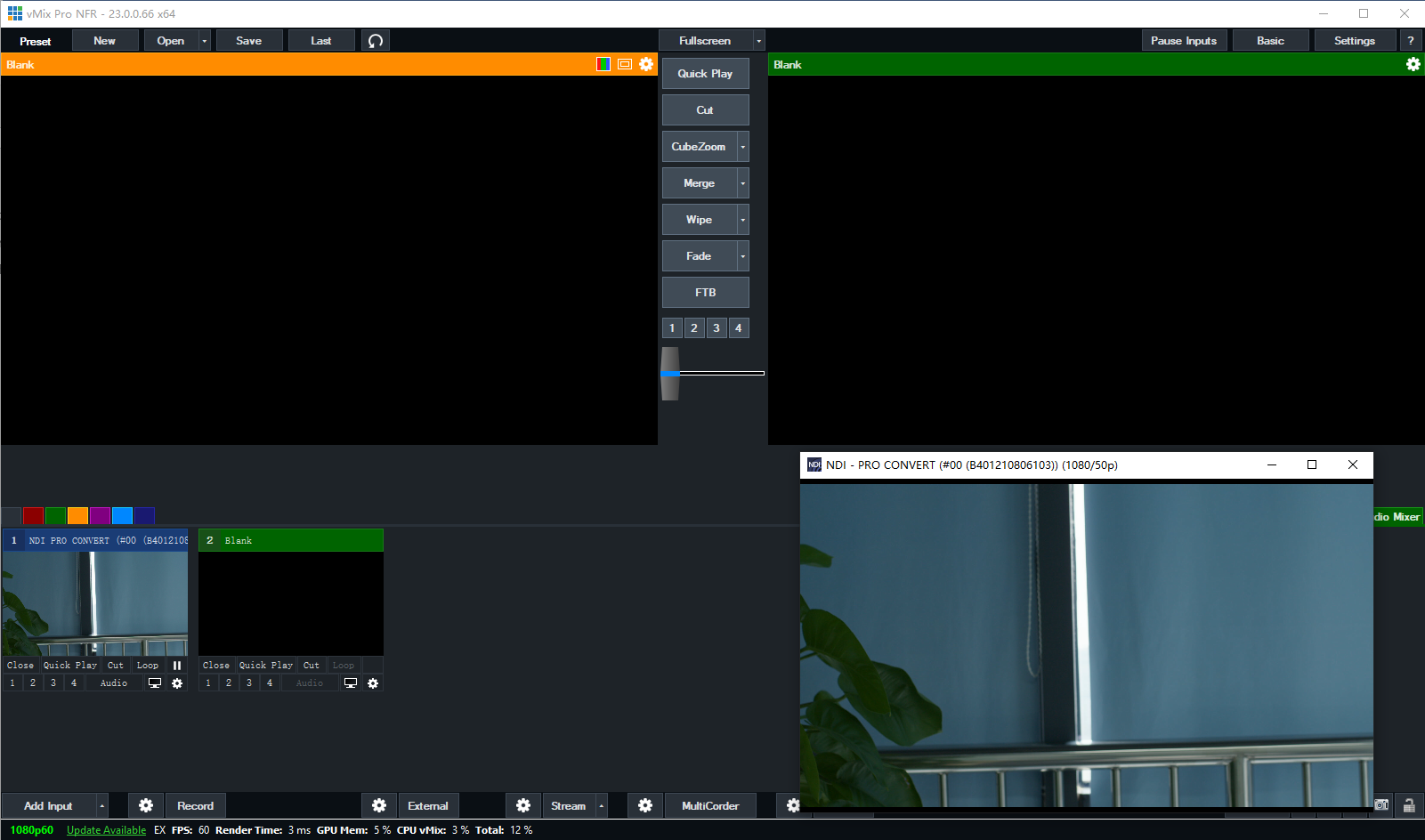1425x840 pixels.
Task: Open the color correction icon on preview bar
Action: pyautogui.click(x=603, y=64)
